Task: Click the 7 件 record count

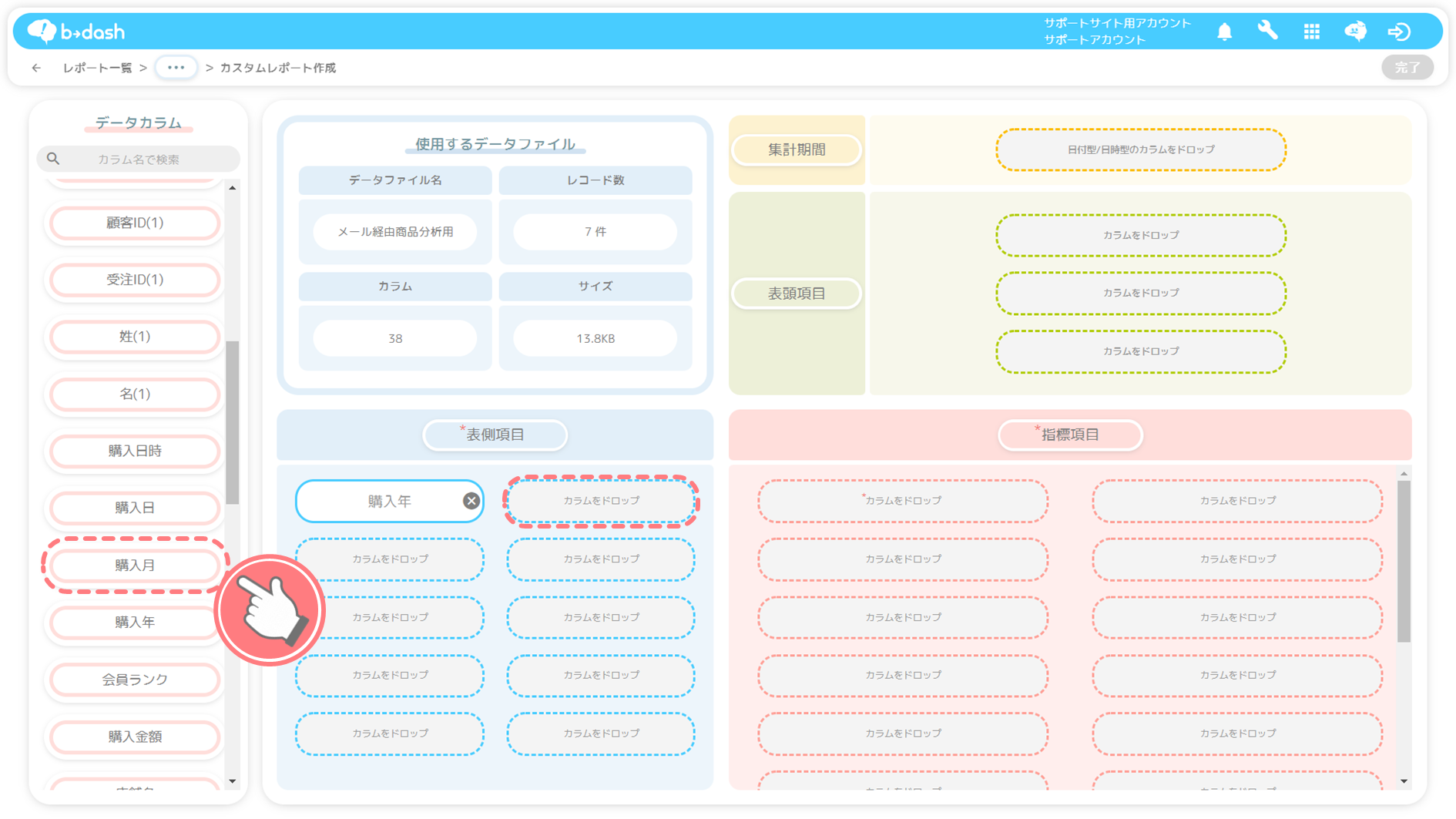Action: coord(595,232)
